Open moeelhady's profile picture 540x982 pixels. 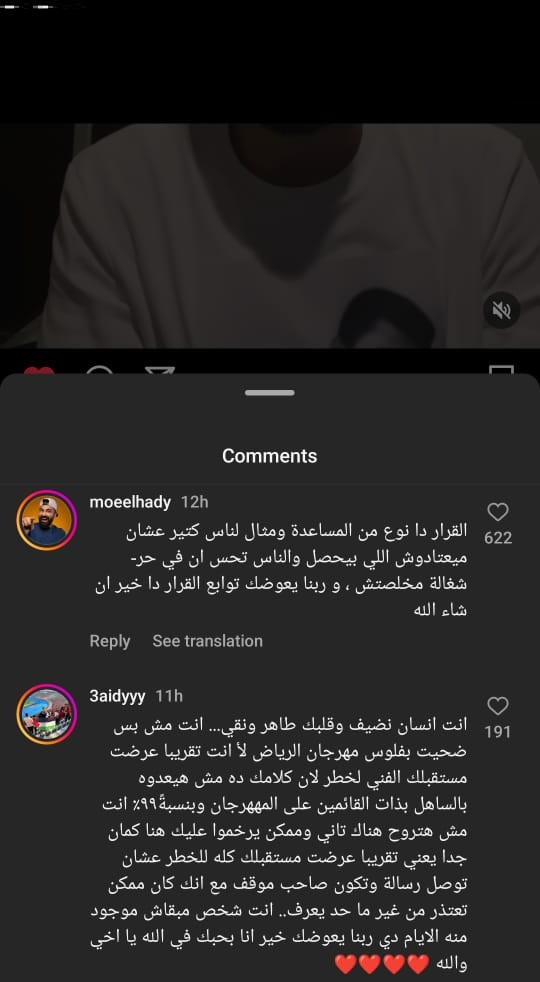47,520
